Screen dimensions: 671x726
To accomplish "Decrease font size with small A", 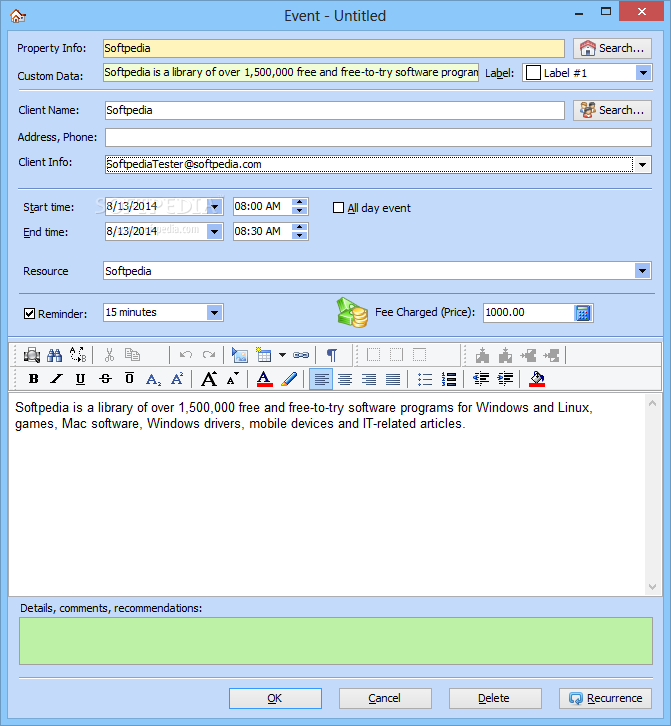I will click(x=233, y=379).
